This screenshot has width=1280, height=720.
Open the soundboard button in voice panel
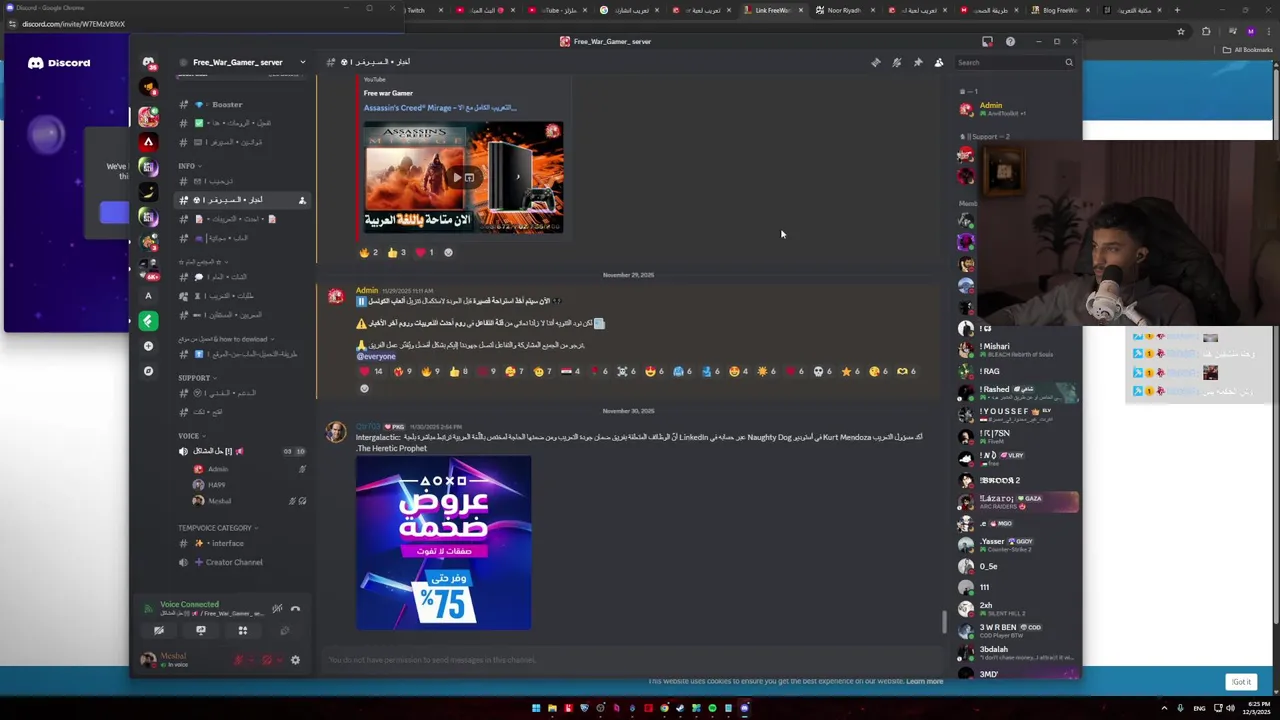[285, 631]
